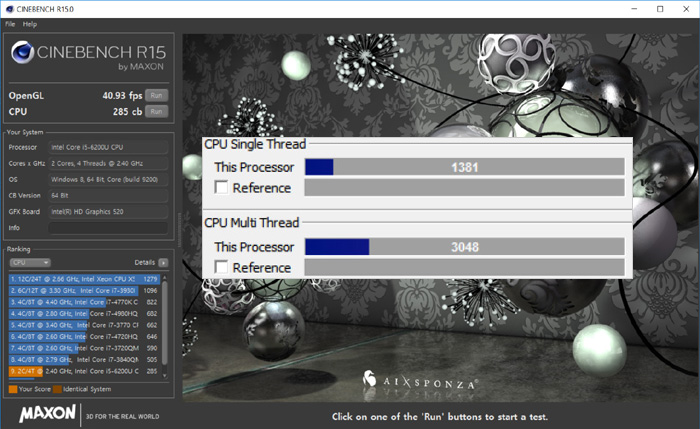The height and width of the screenshot is (429, 700).
Task: Click the panel splitter handle
Action: [x=179, y=230]
